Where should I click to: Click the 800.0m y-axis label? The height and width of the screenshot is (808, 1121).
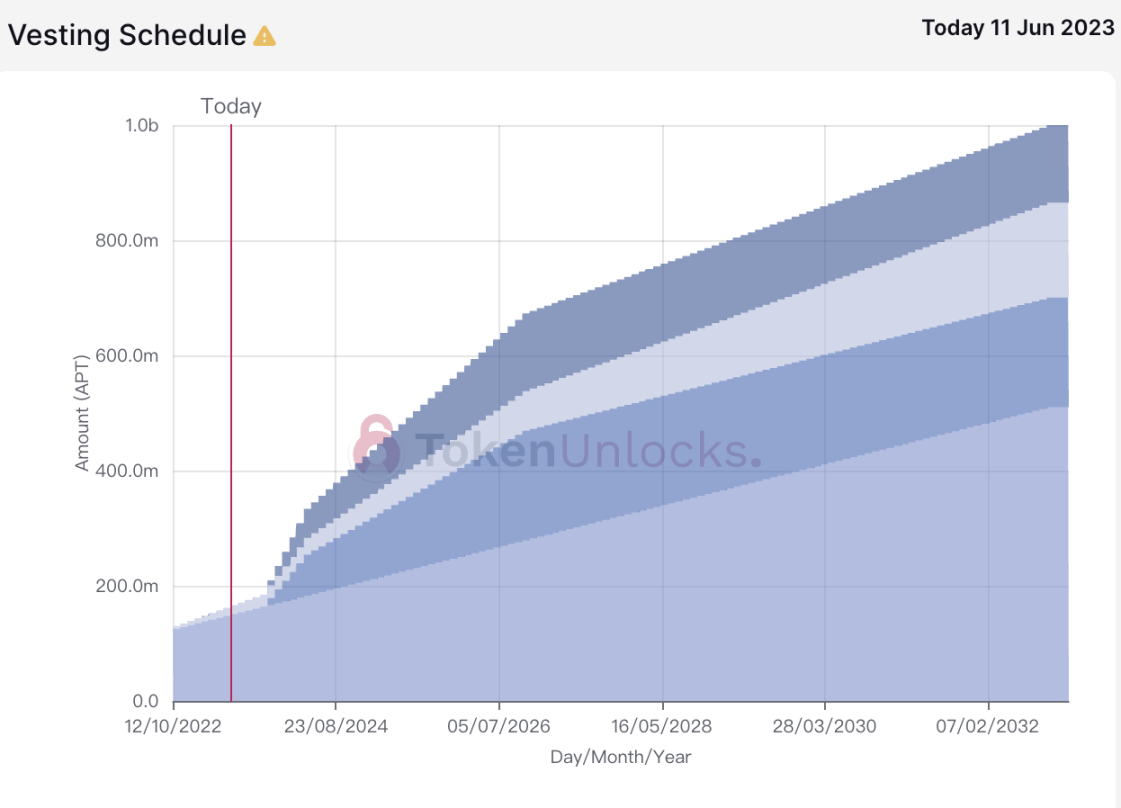(x=127, y=241)
